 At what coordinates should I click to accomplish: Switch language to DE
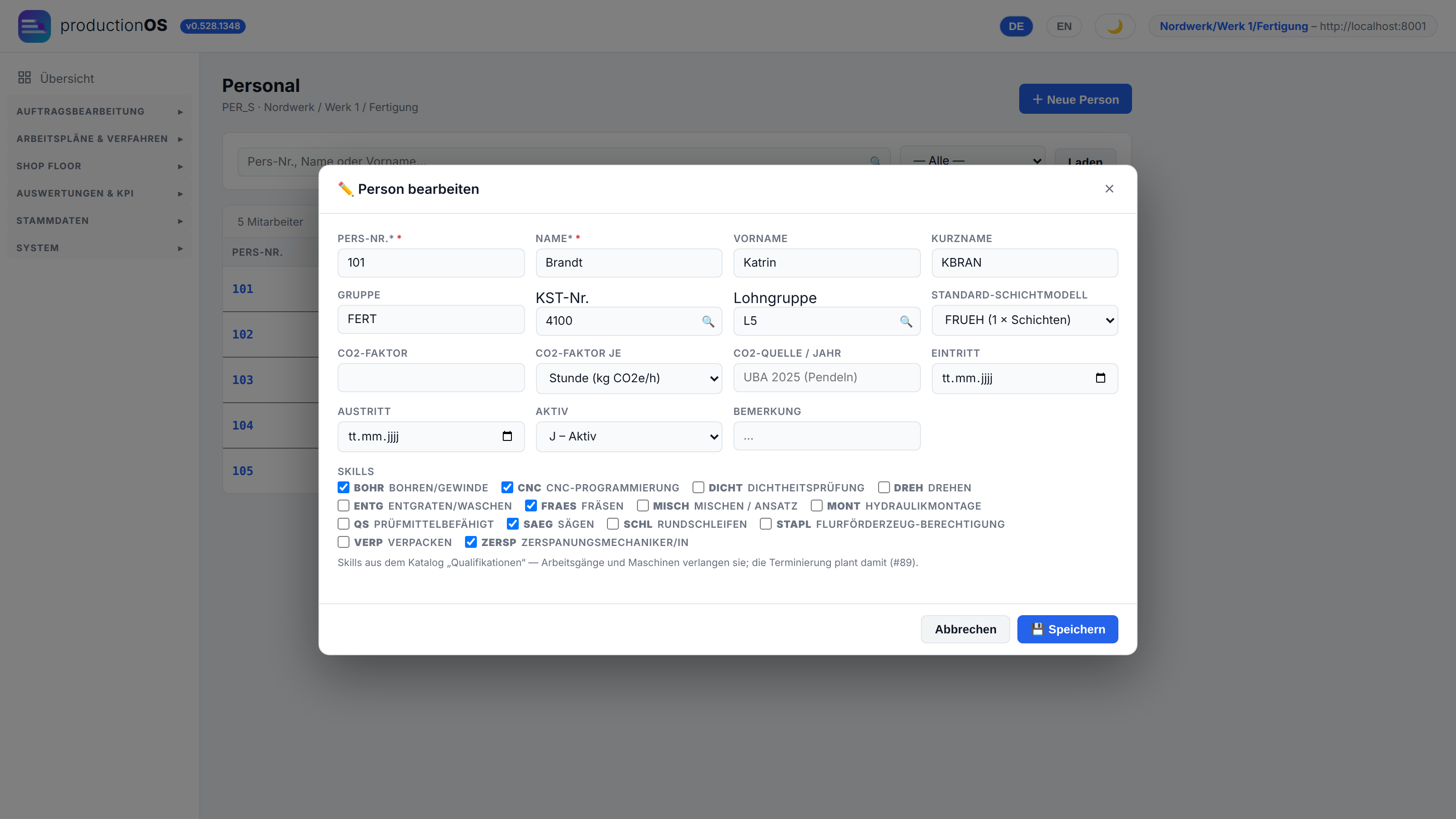(1016, 26)
